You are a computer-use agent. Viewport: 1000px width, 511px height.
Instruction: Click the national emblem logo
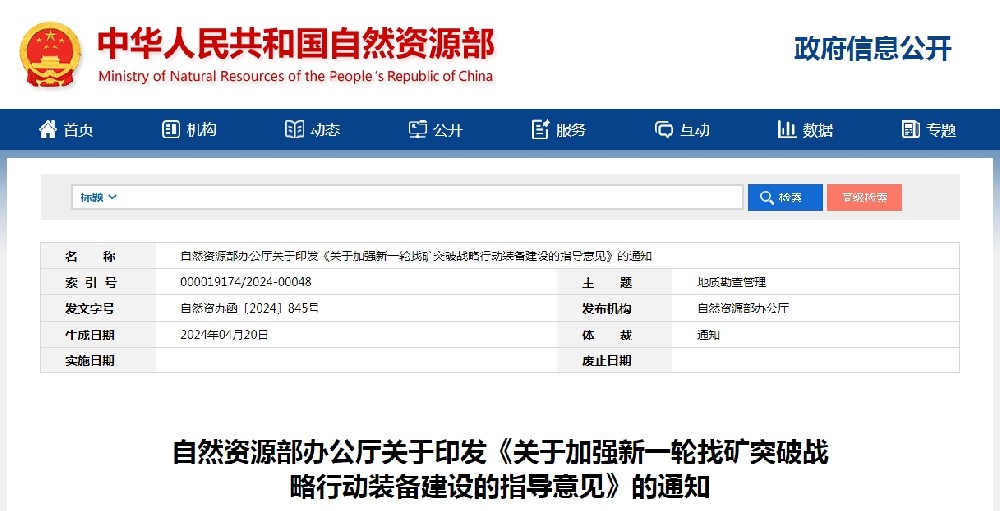click(50, 54)
